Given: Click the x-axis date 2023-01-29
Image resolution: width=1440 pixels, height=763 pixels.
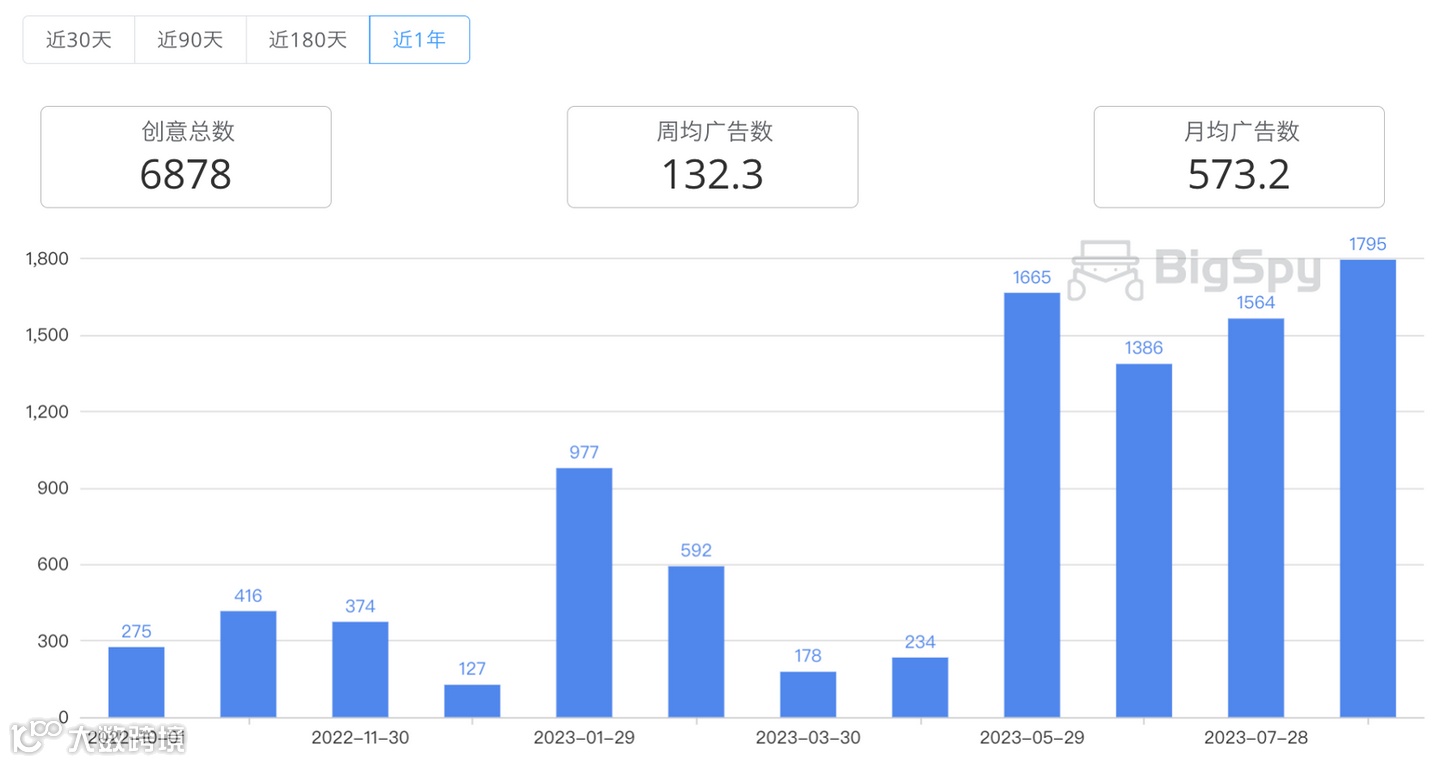Looking at the screenshot, I should point(584,738).
